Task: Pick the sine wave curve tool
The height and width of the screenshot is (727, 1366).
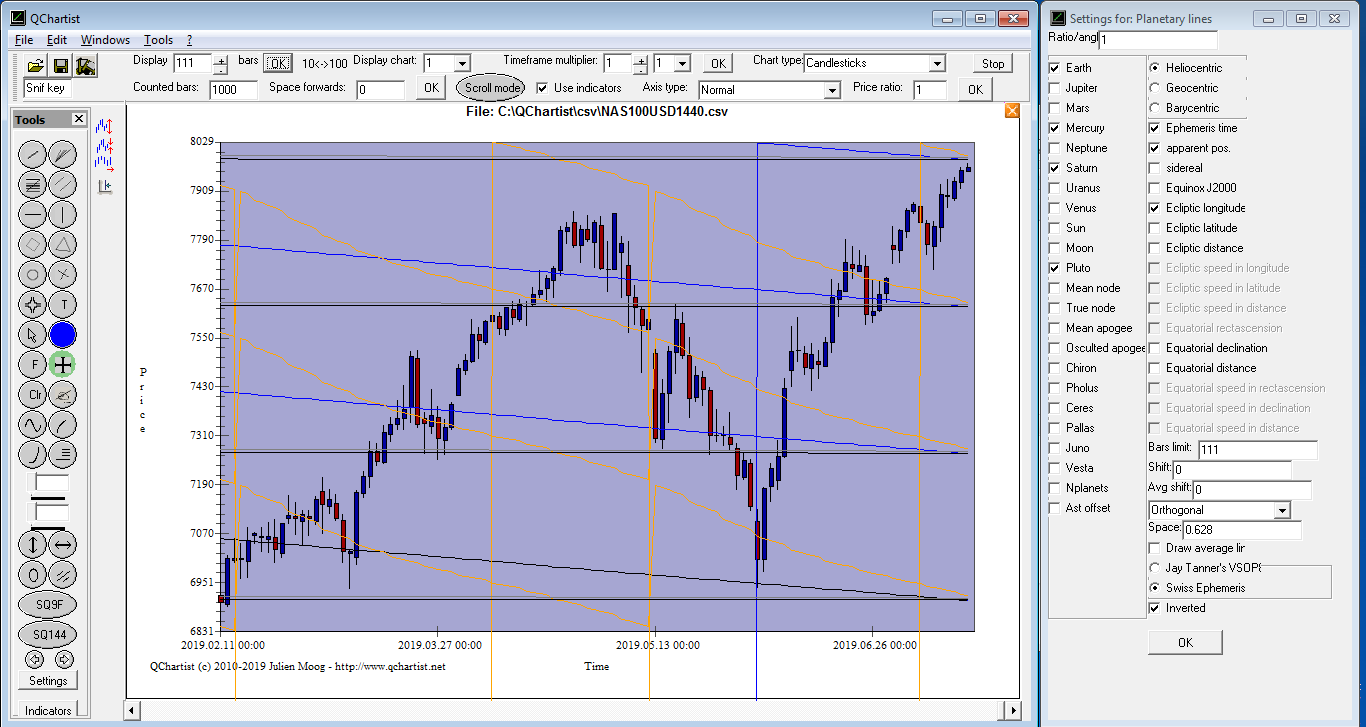Action: click(x=33, y=425)
